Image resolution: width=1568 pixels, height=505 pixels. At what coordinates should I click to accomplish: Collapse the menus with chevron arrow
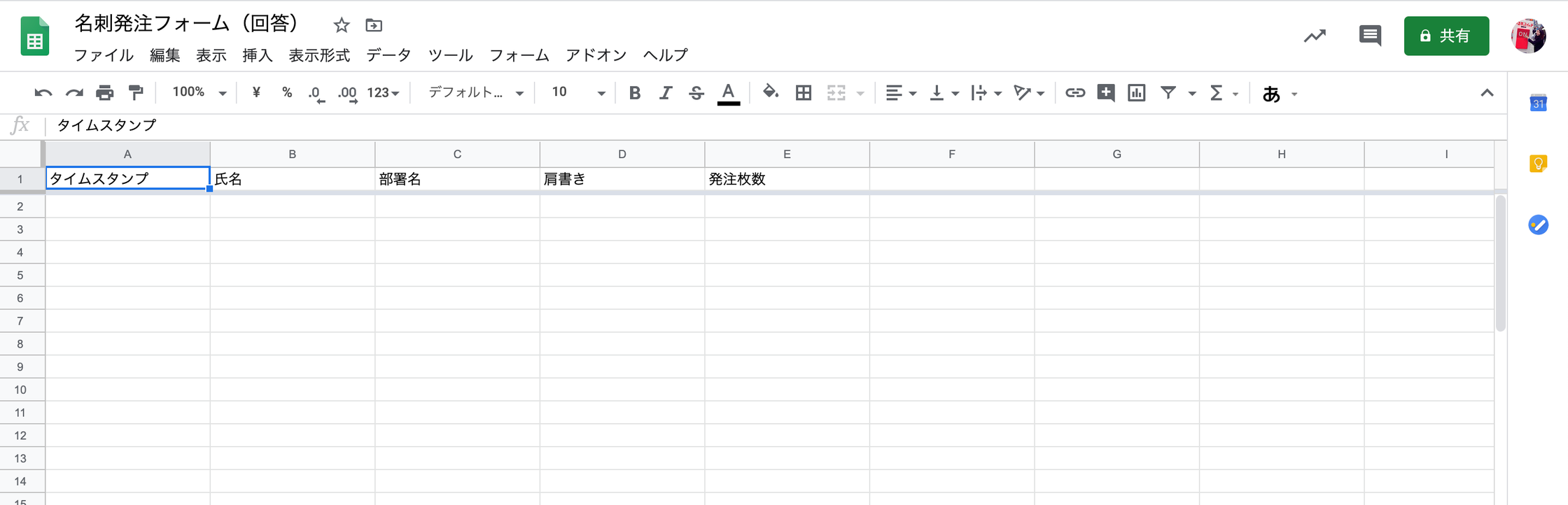click(x=1487, y=92)
